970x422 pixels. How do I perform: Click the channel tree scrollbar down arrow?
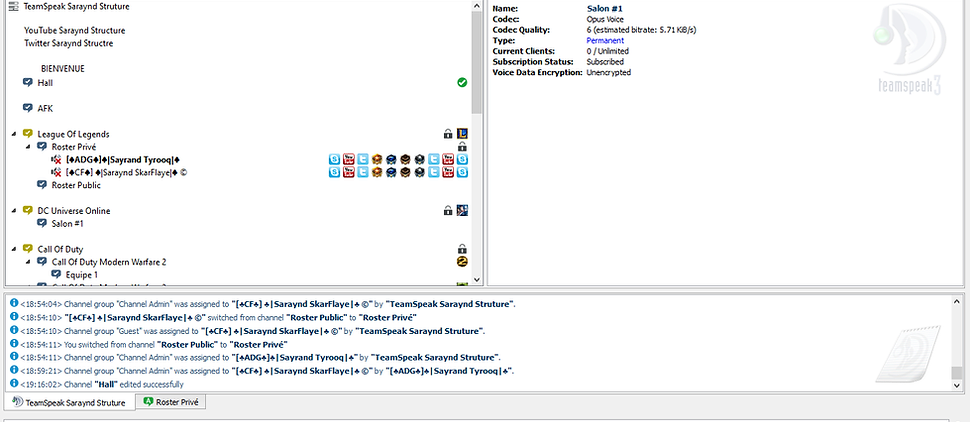coord(476,280)
